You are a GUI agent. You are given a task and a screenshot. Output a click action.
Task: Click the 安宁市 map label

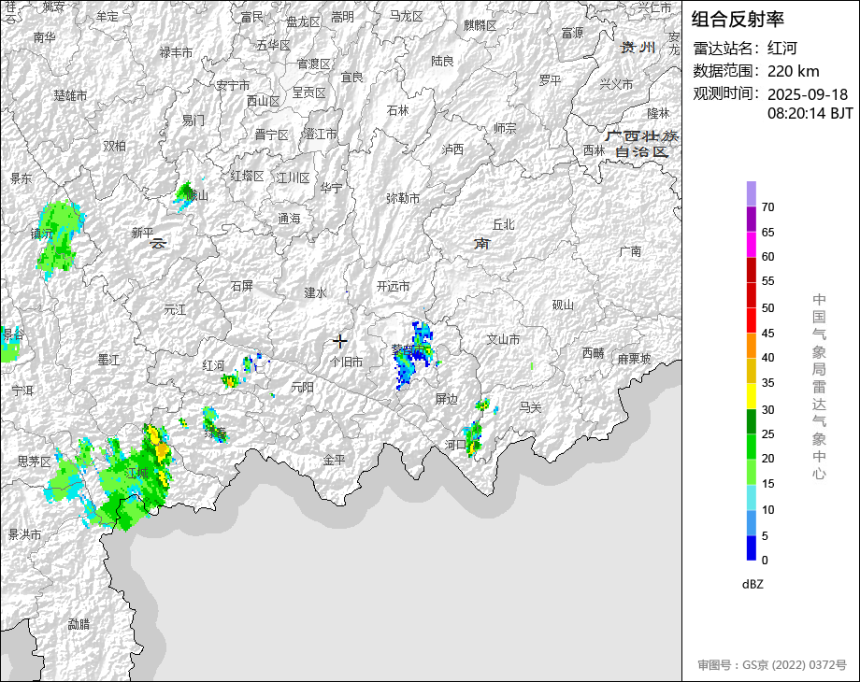(233, 86)
